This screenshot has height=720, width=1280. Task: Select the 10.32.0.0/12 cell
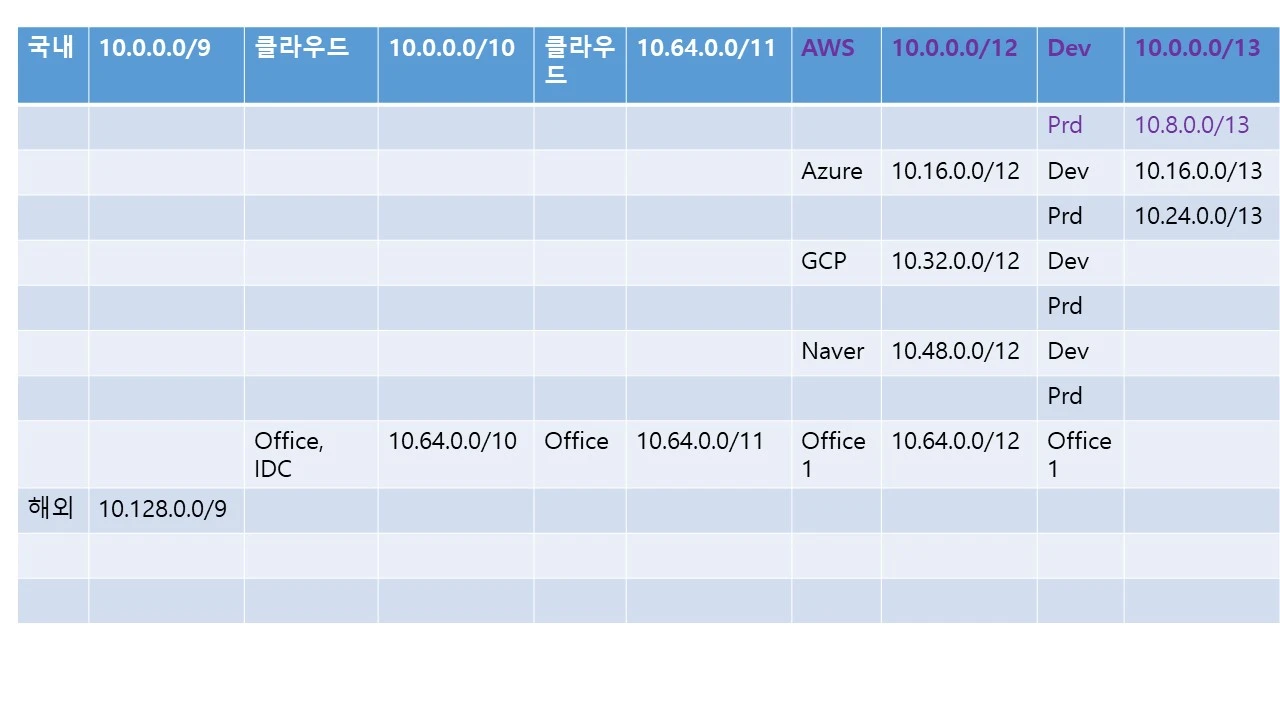point(958,261)
